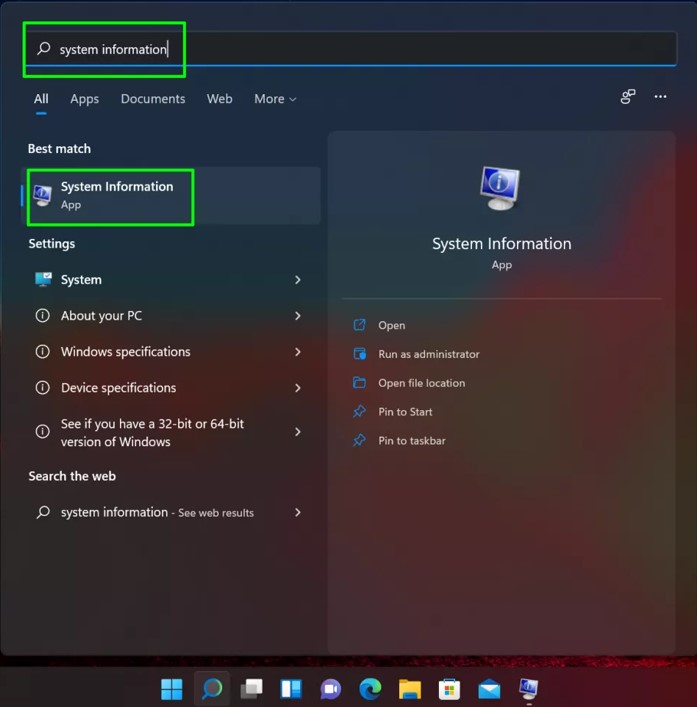Switch to the All tab
Viewport: 697px width, 707px height.
pos(41,99)
